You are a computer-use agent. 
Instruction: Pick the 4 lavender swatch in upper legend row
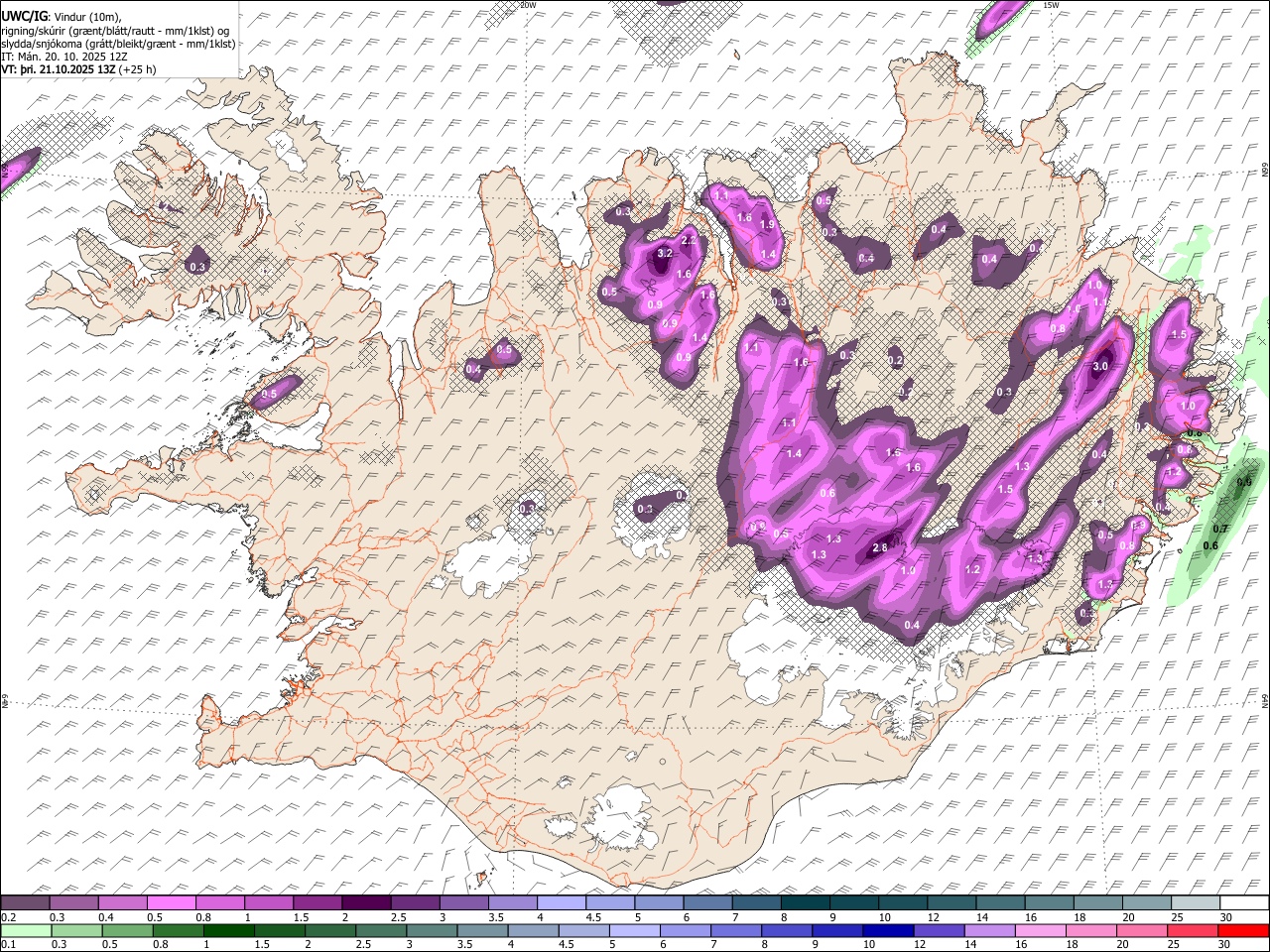(560, 903)
